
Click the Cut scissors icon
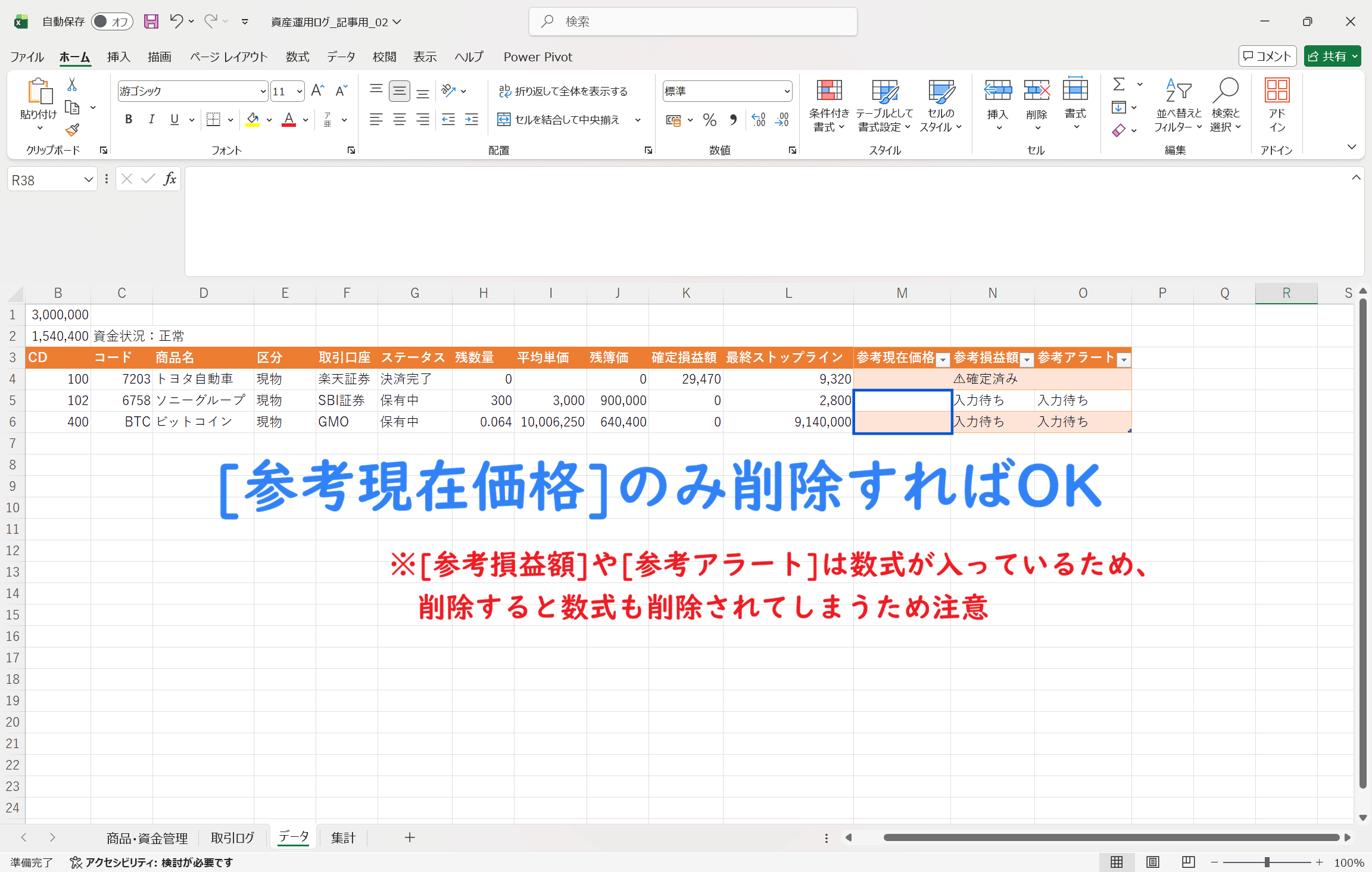[x=72, y=85]
